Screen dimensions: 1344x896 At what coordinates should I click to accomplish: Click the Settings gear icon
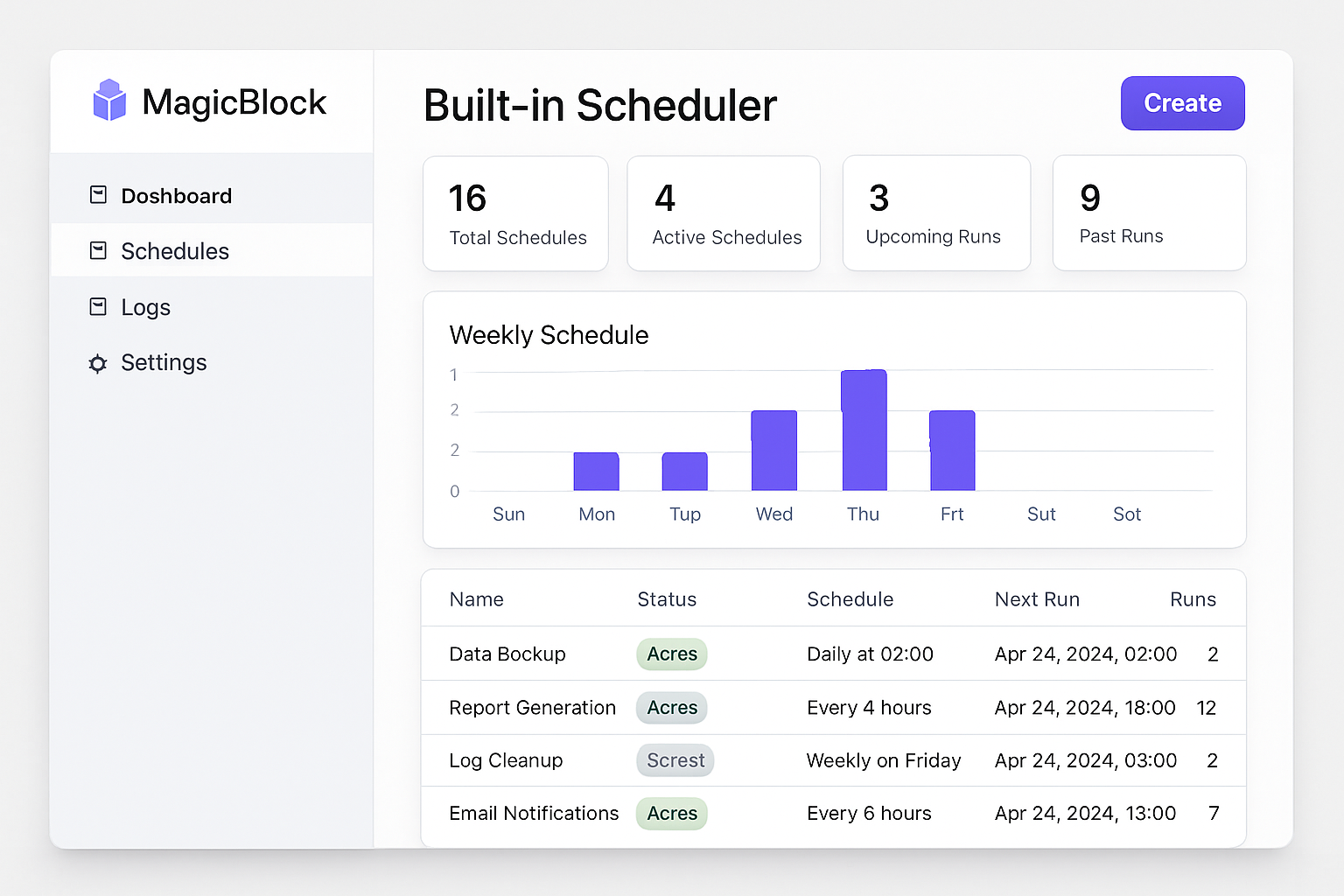[98, 363]
